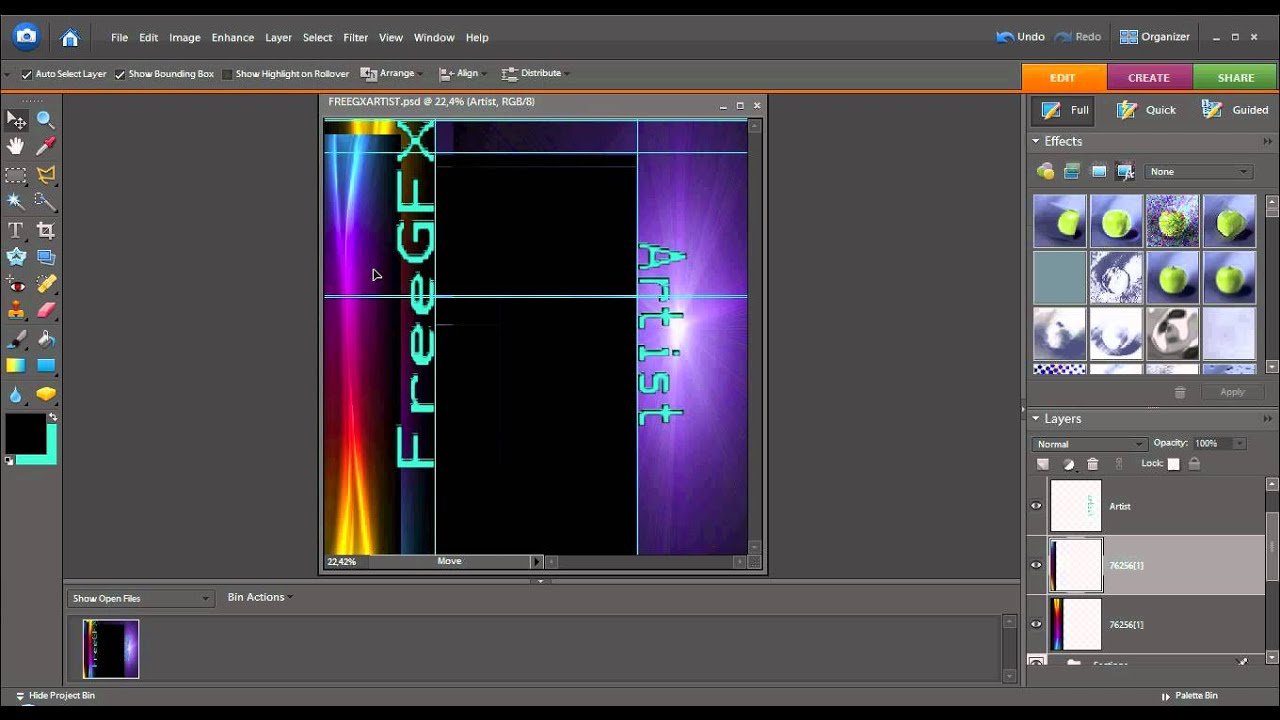Viewport: 1280px width, 720px height.
Task: Choose the Eraser tool
Action: click(46, 311)
